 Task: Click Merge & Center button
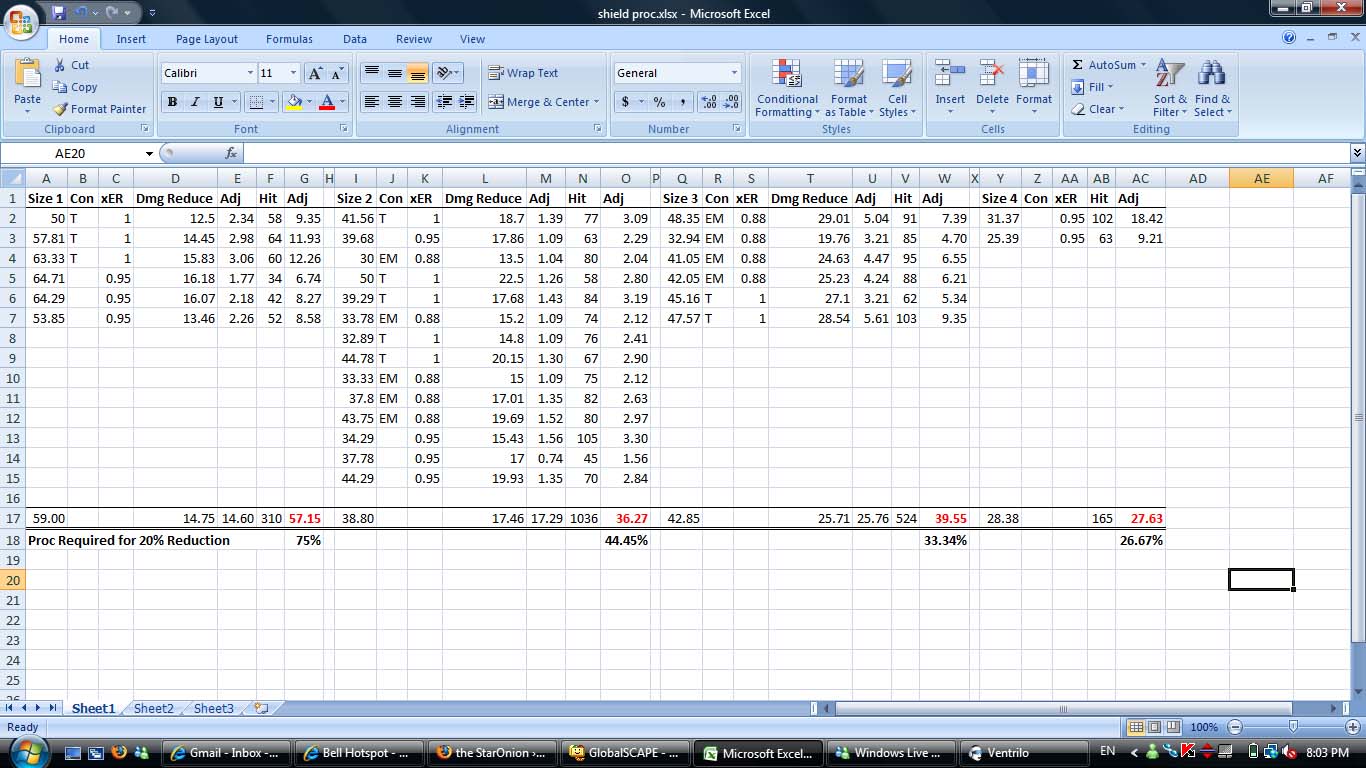coord(543,102)
